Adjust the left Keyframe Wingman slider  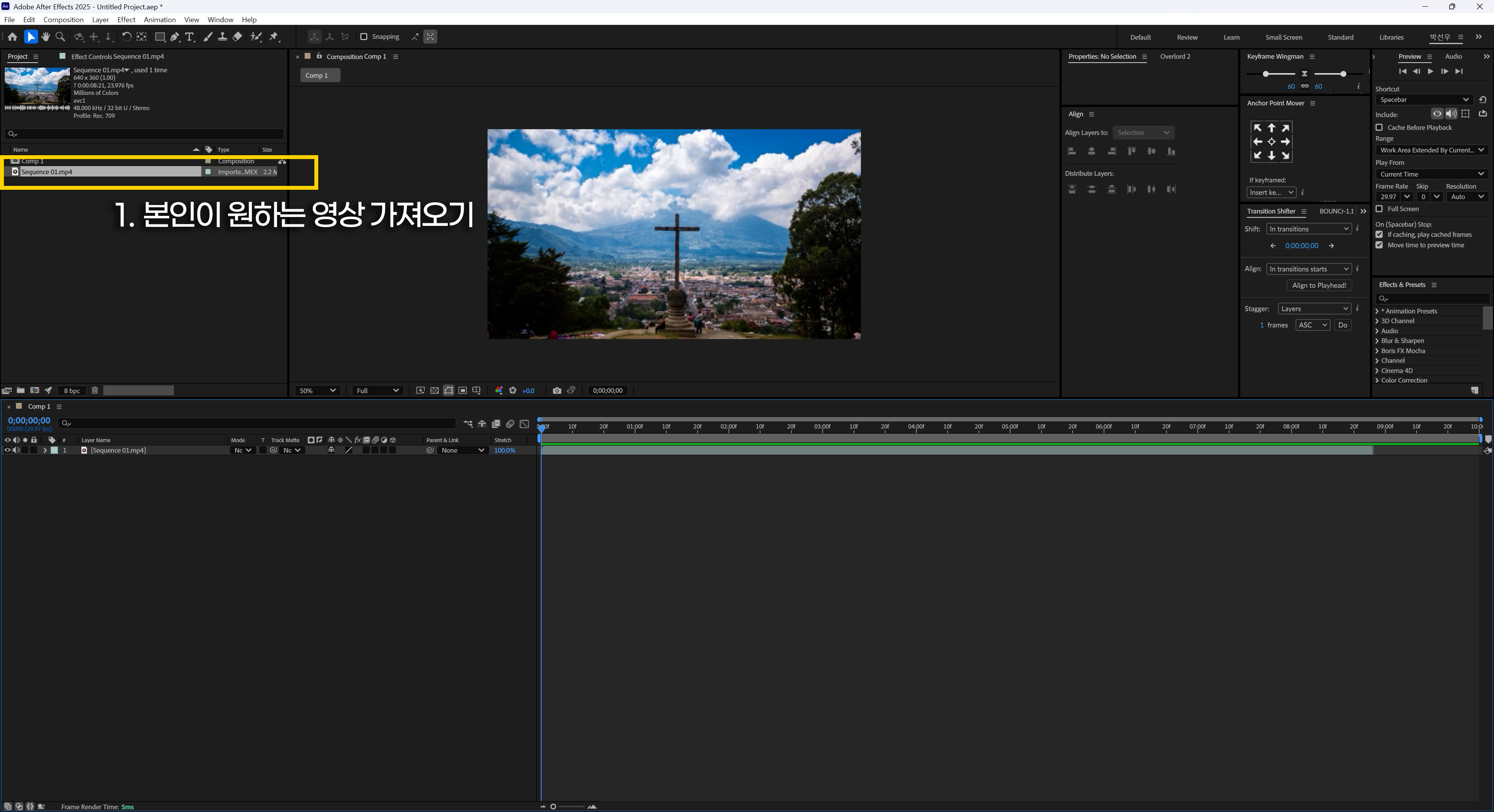[1266, 74]
